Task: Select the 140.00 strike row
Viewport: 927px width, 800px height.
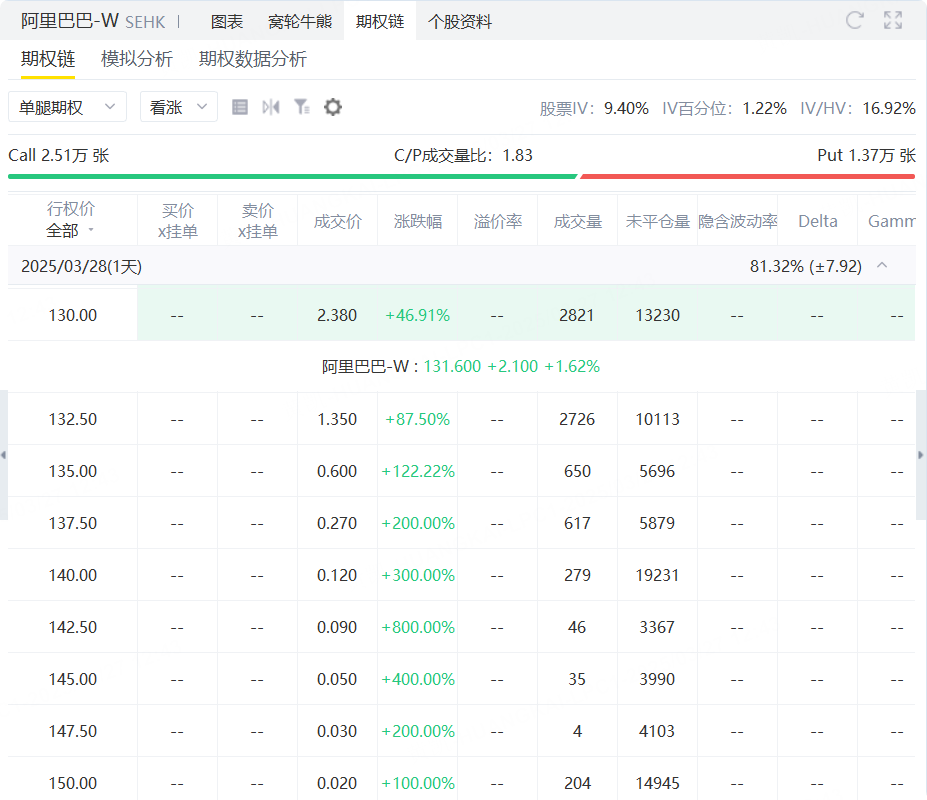Action: pos(461,575)
